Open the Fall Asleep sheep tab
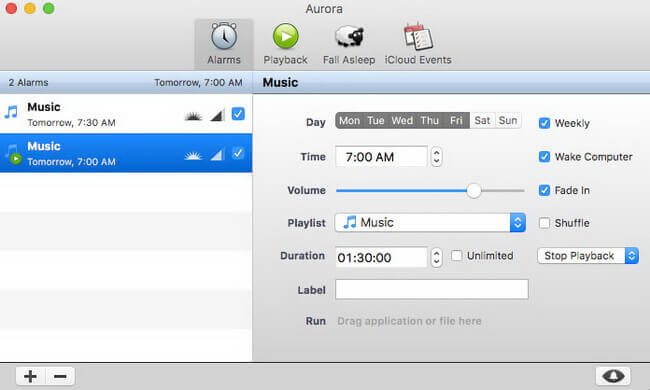 [349, 44]
